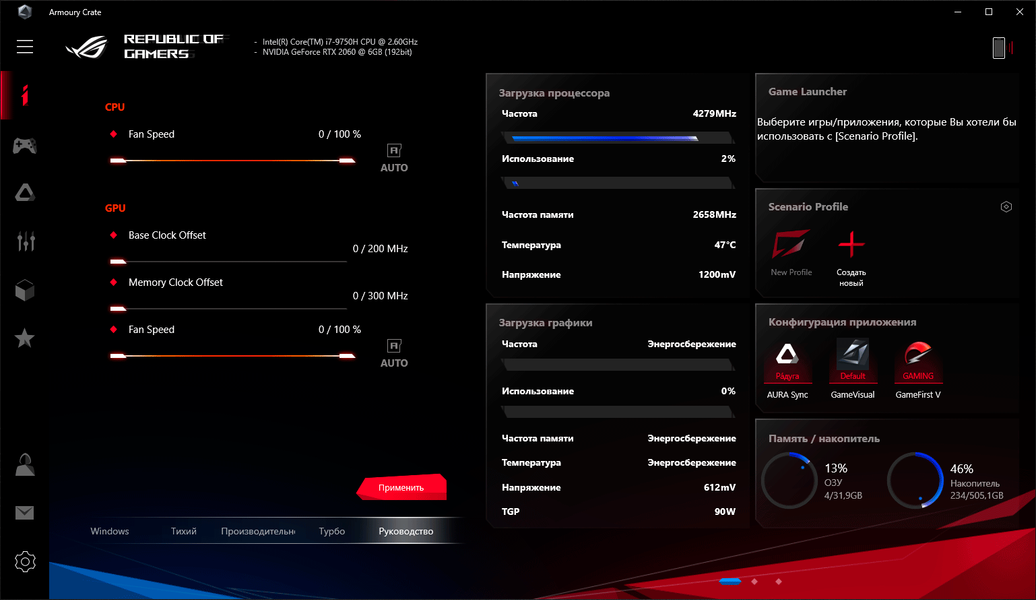This screenshot has width=1036, height=600.
Task: Click the 4279MHz CPU frequency value
Action: point(714,114)
